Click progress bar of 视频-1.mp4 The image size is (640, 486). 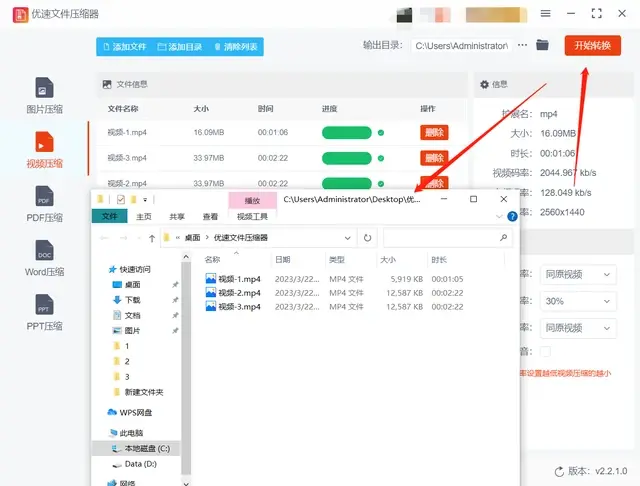pyautogui.click(x=347, y=133)
